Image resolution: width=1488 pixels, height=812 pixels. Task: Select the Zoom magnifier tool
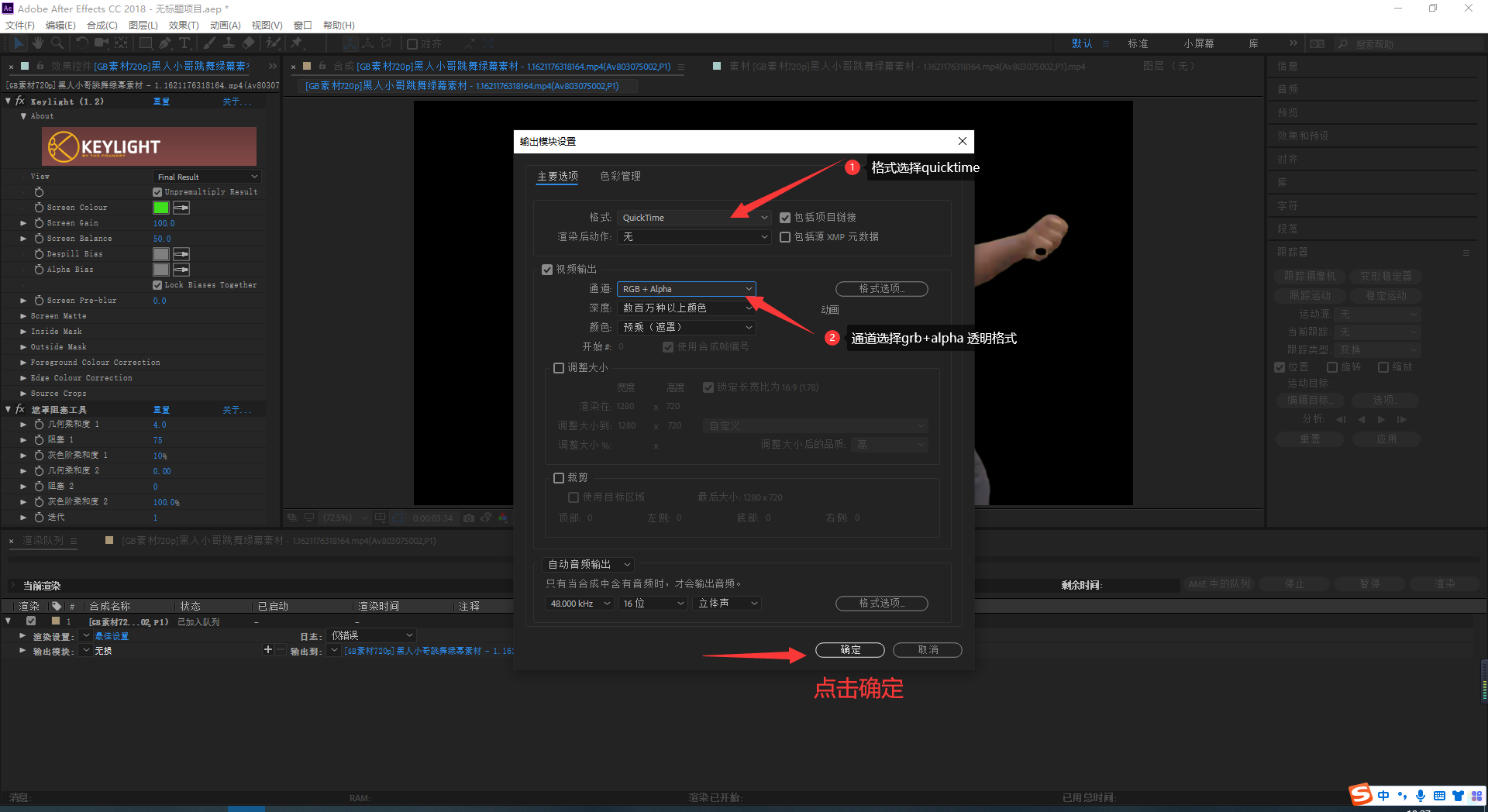click(x=57, y=43)
